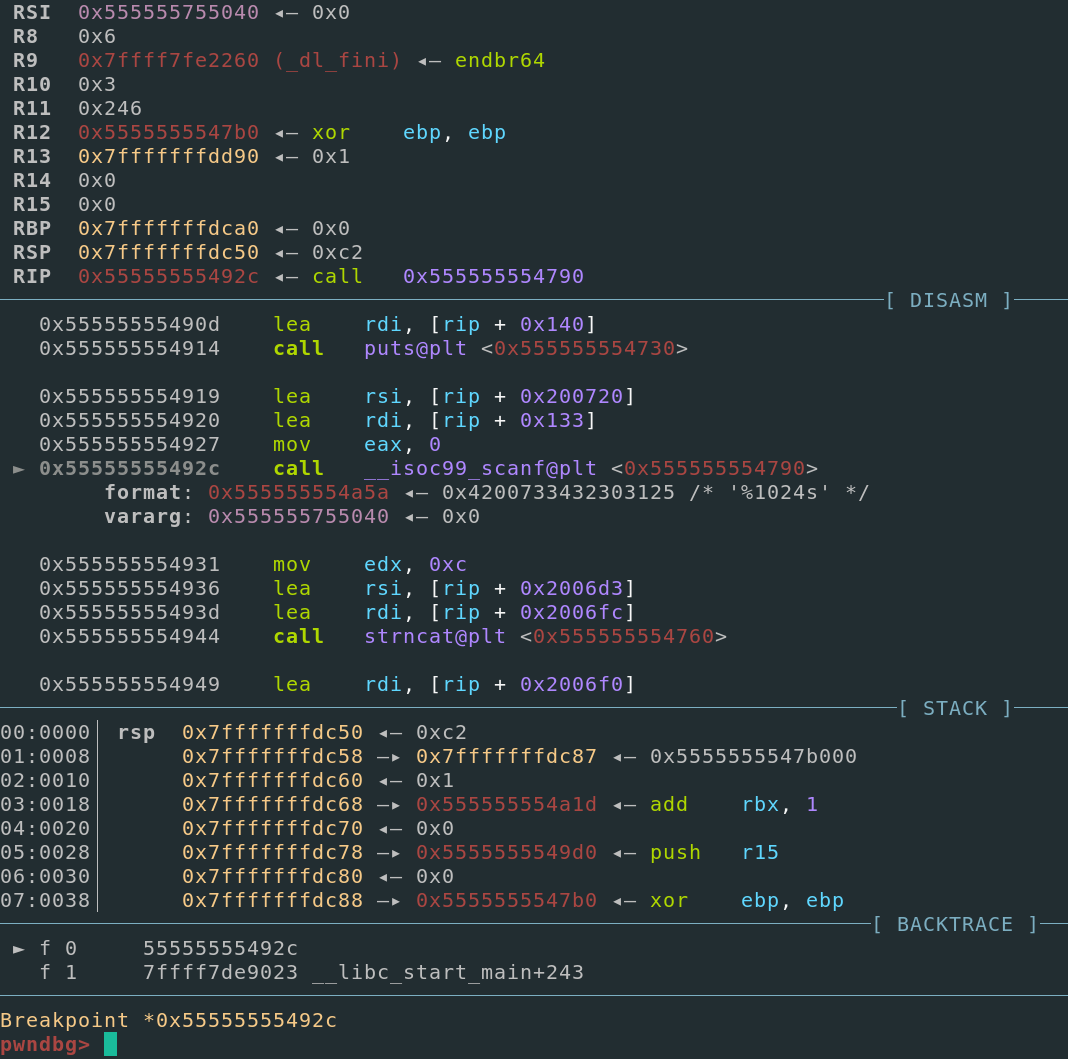This screenshot has height=1059, width=1068.
Task: Click the _dl_fini symbol in R9
Action: point(337,60)
